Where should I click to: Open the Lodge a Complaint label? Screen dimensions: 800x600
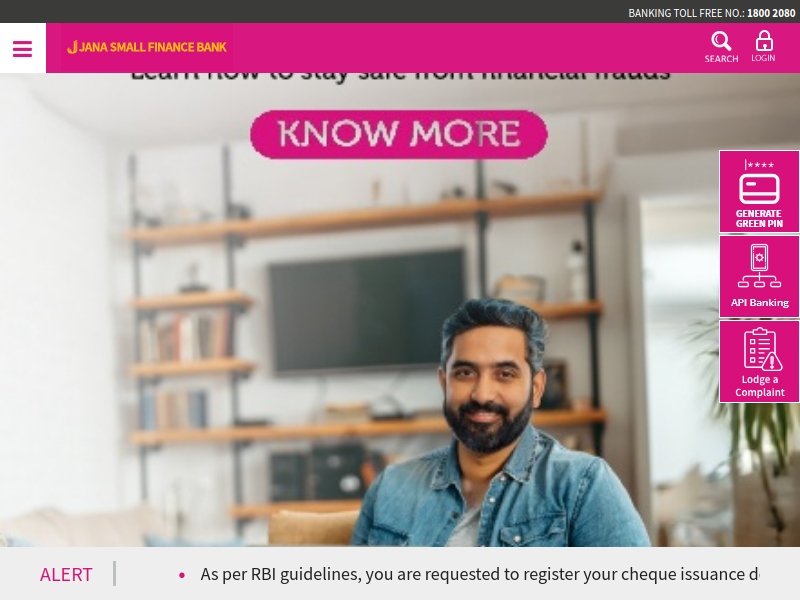tap(760, 386)
